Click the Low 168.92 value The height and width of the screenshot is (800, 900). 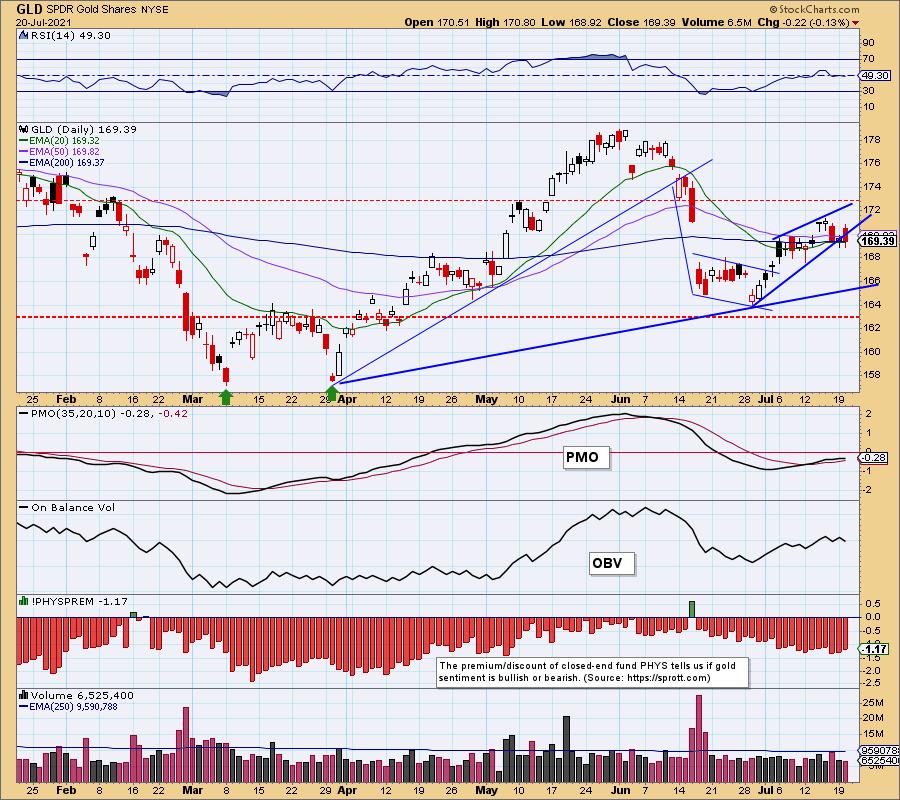coord(572,22)
